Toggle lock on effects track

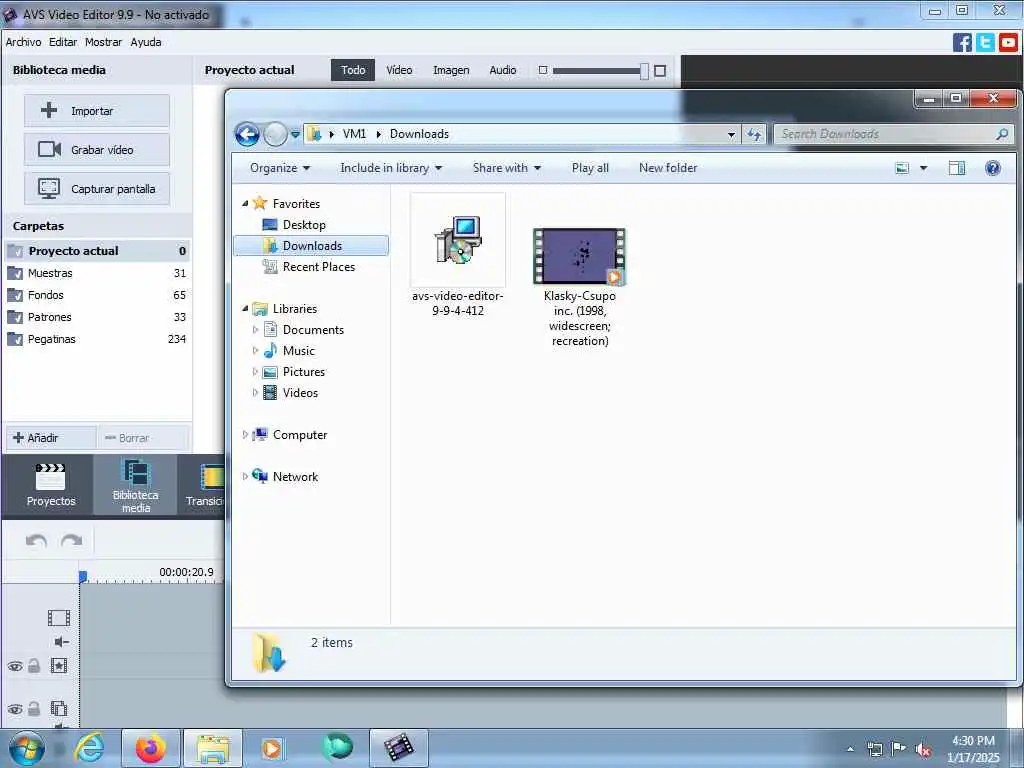pyautogui.click(x=34, y=666)
